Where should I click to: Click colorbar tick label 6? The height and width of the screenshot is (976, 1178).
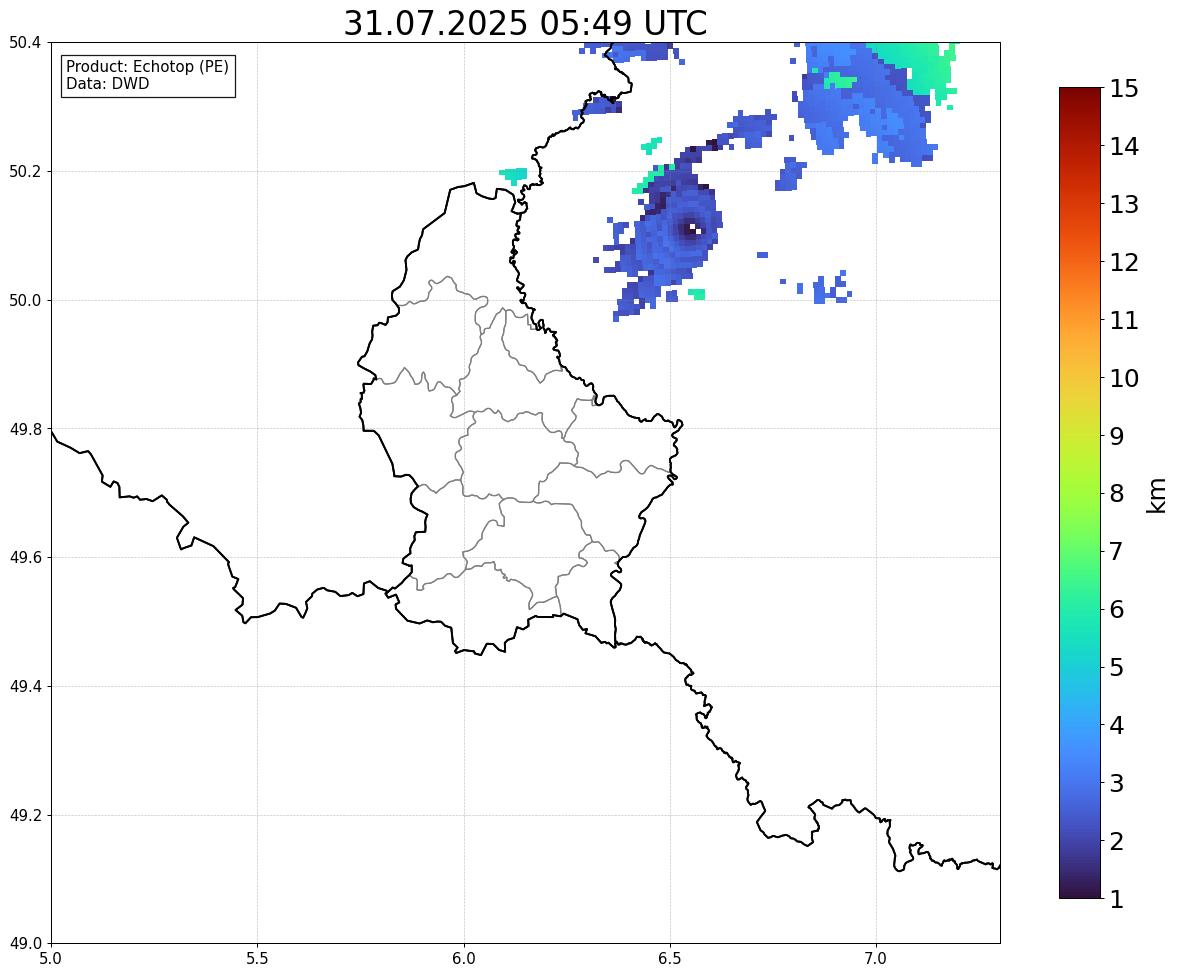pyautogui.click(x=1117, y=609)
